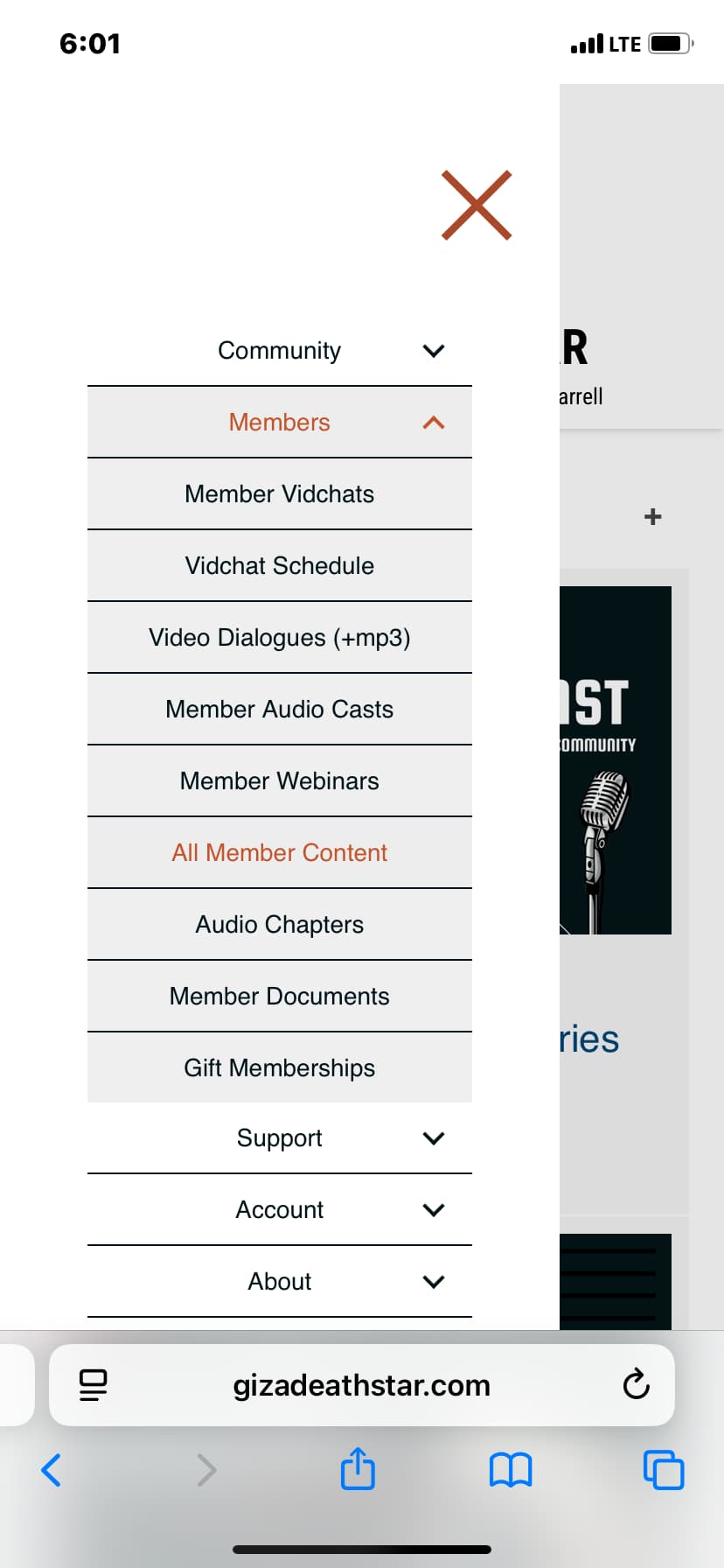Screen dimensions: 724x1568
Task: Expand the About submenu chevron
Action: (x=434, y=1282)
